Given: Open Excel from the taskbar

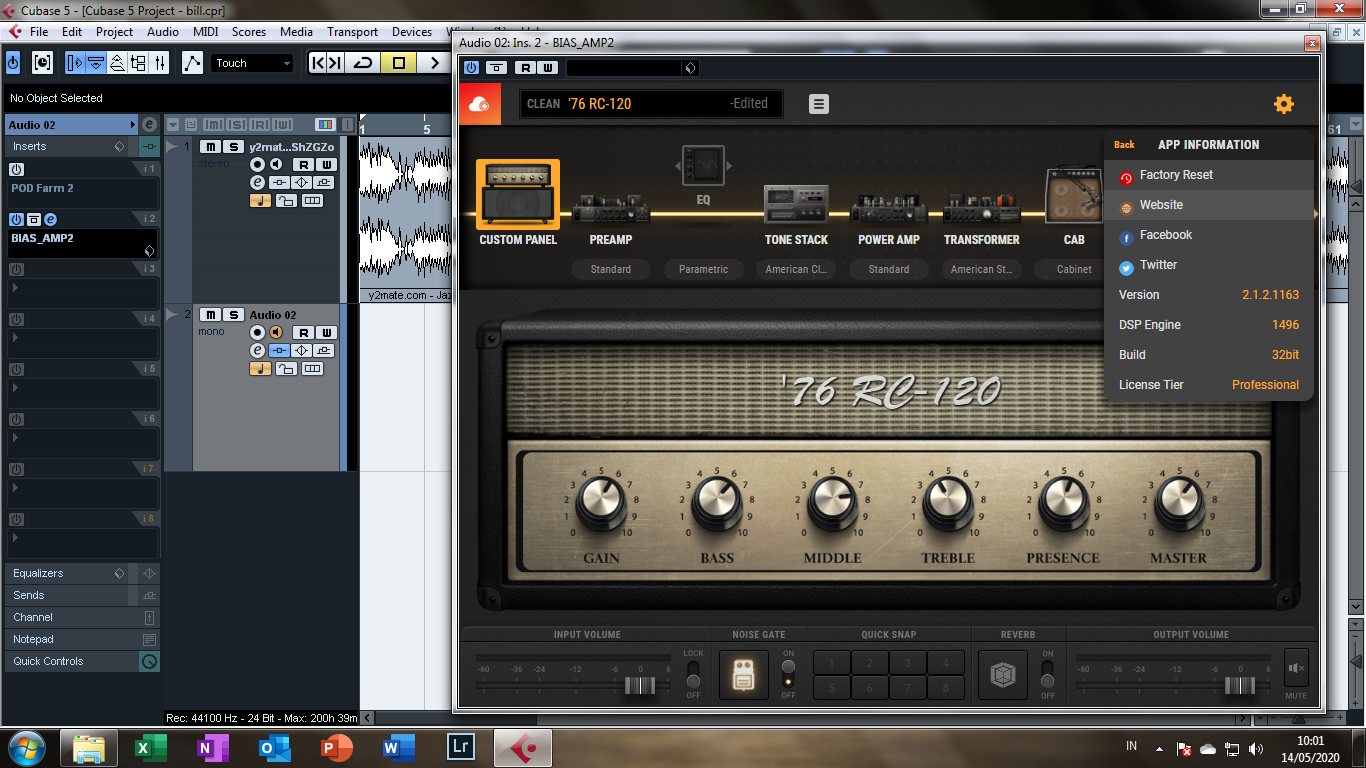Looking at the screenshot, I should 150,748.
